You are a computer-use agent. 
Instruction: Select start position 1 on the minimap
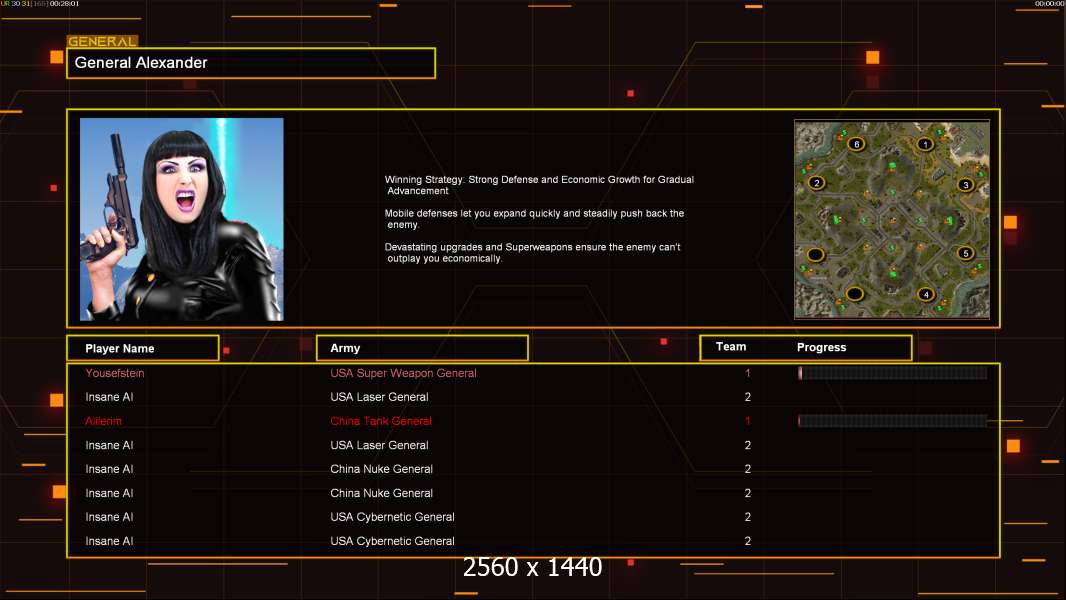(x=925, y=144)
